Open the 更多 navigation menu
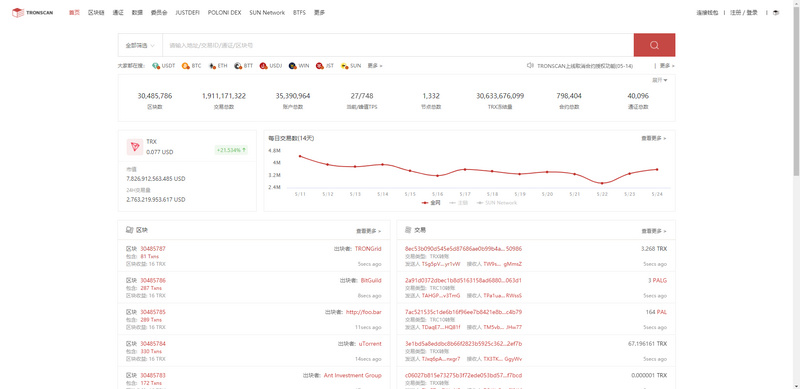This screenshot has height=389, width=800. [319, 13]
